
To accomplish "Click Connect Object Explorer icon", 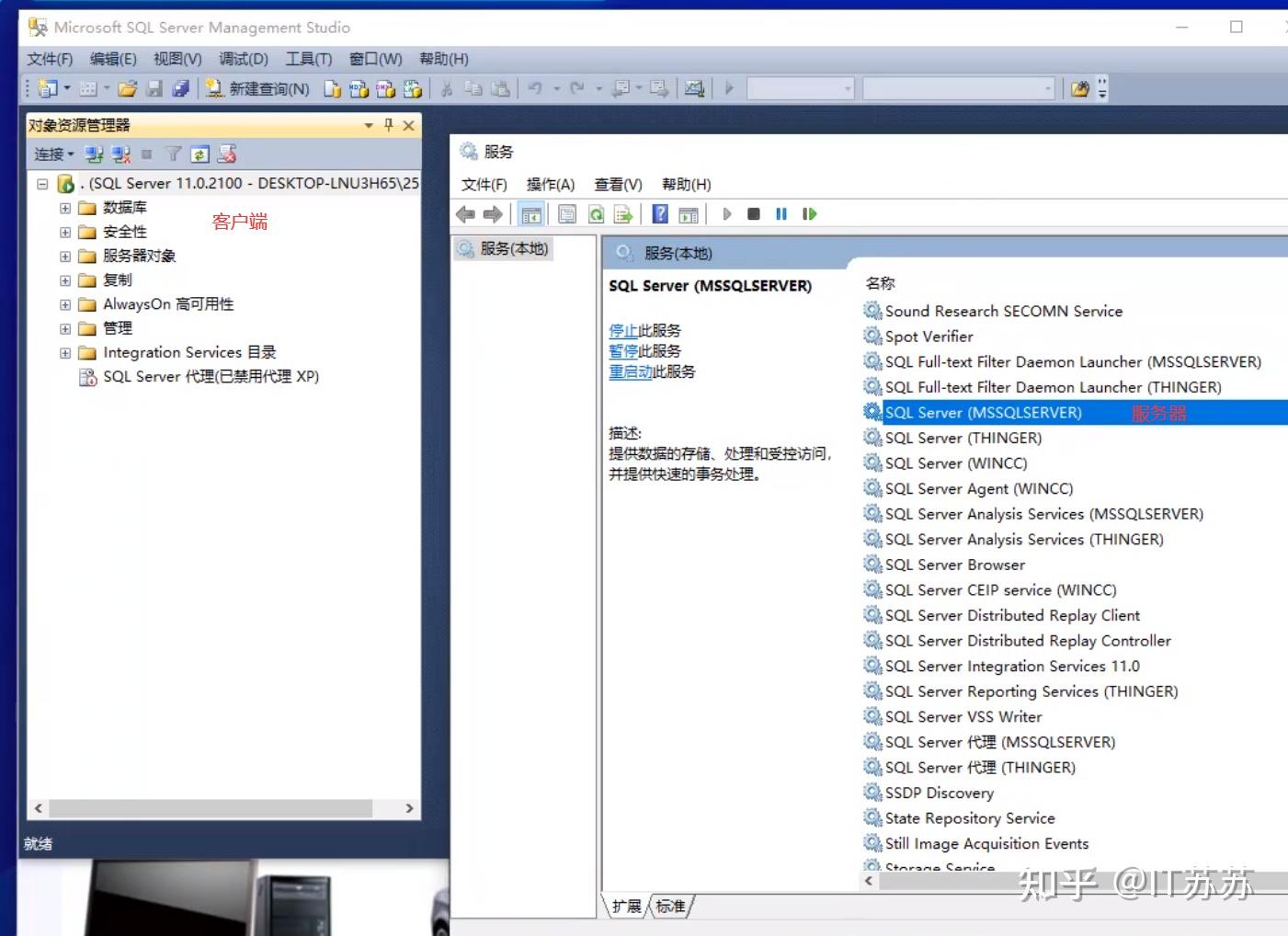I will [94, 154].
